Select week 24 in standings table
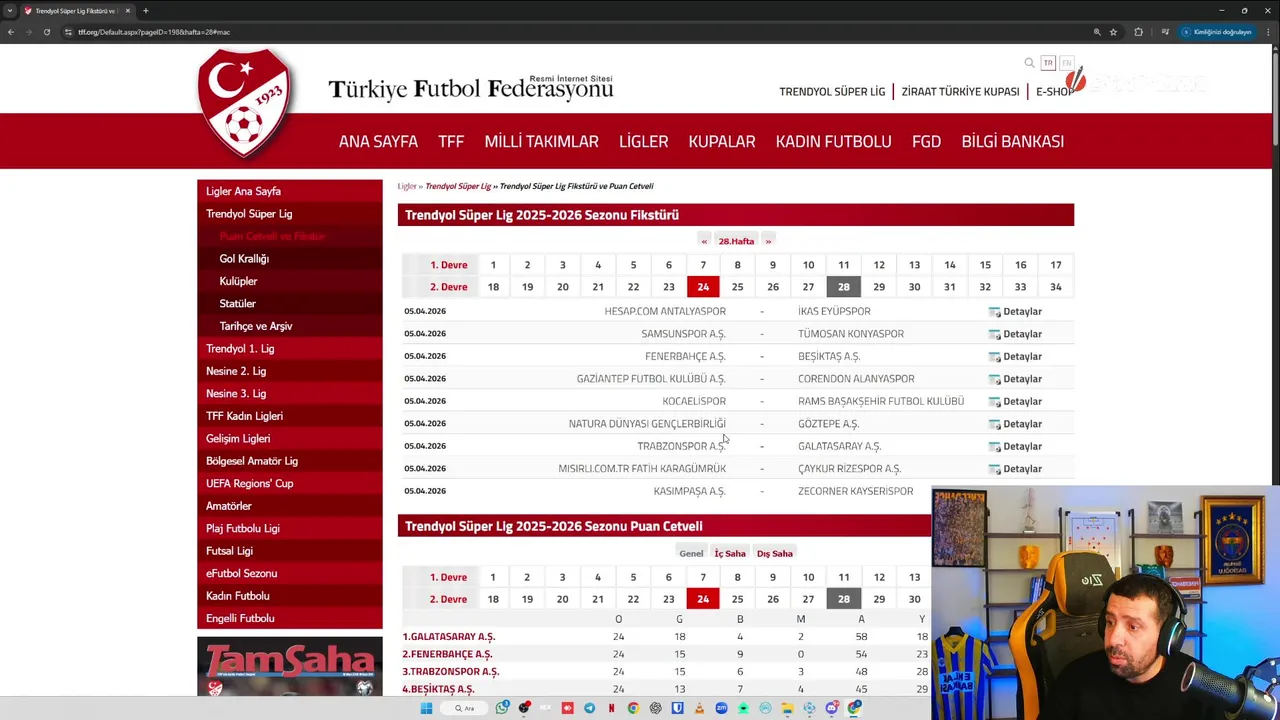Viewport: 1280px width, 720px height. 703,599
